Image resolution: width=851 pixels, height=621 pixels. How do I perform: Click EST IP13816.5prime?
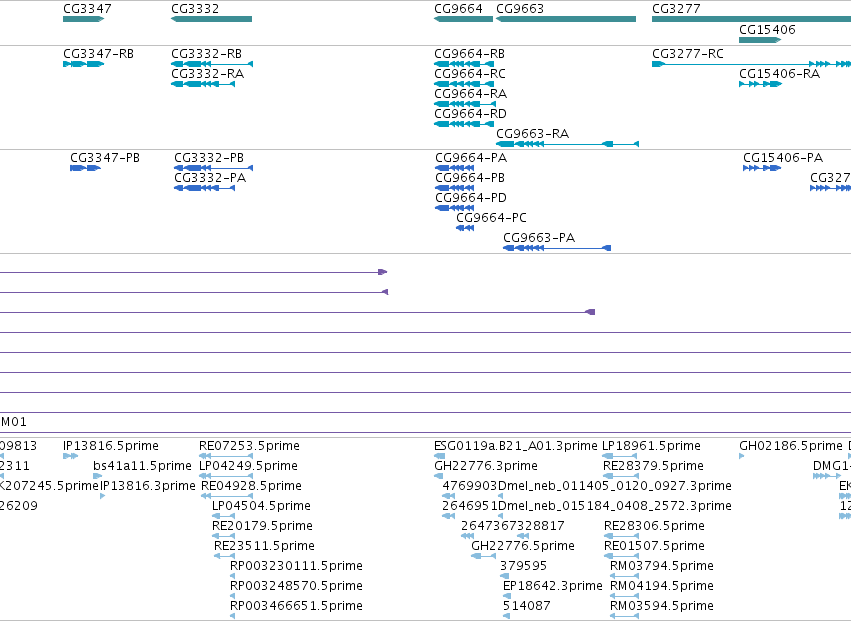(x=71, y=456)
